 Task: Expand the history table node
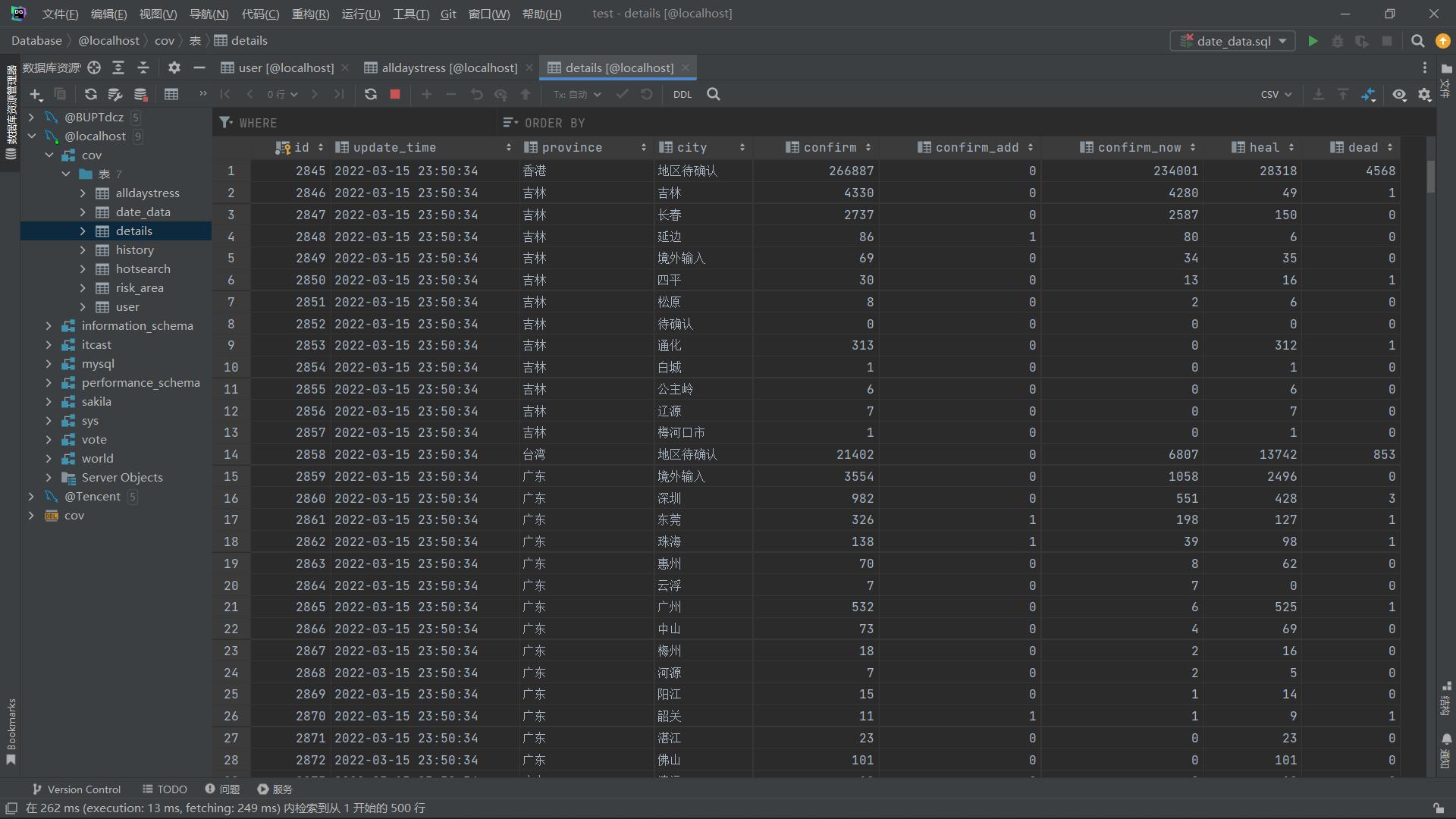click(83, 249)
